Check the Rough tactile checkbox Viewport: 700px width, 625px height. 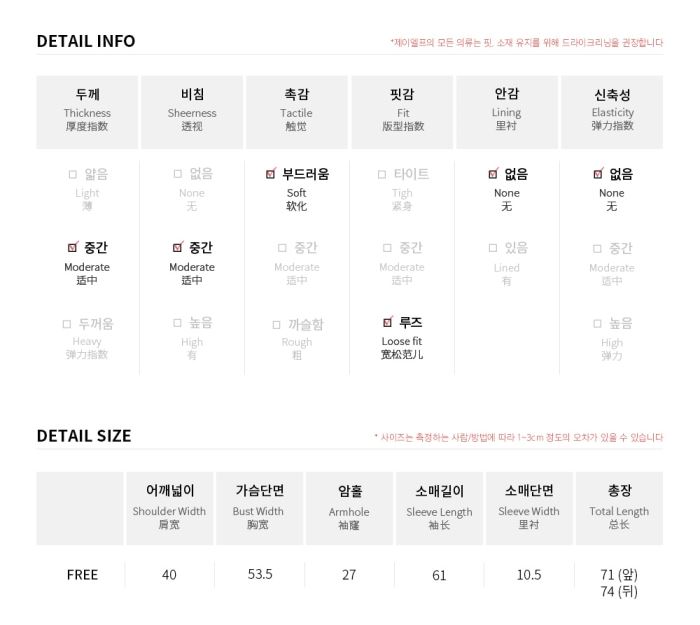276,325
